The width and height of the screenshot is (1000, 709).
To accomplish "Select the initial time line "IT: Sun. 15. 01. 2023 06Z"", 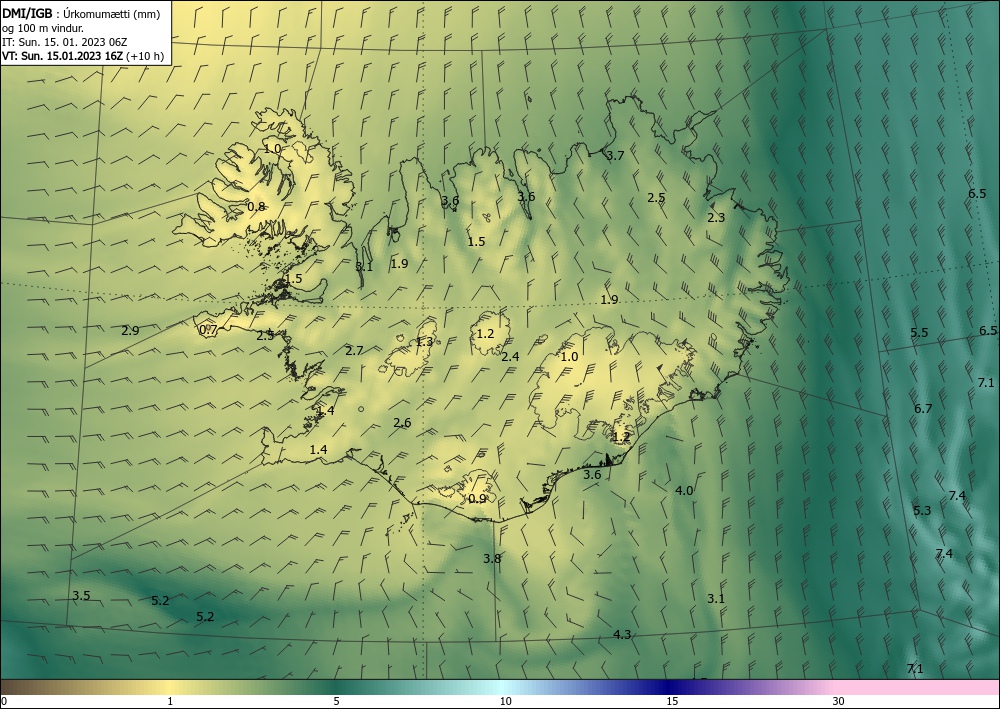I will point(64,41).
